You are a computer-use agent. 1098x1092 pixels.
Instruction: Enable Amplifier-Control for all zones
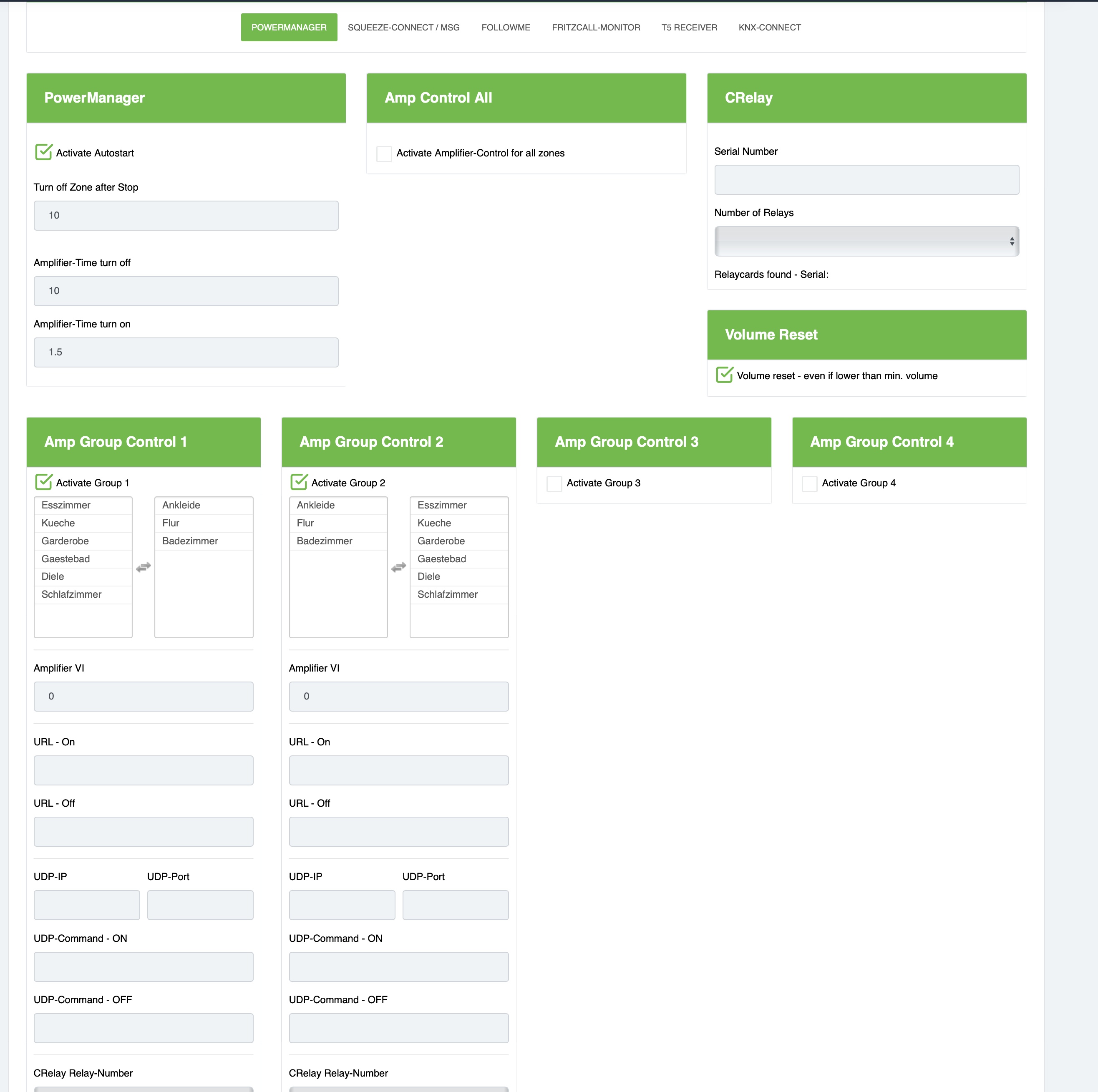coord(384,153)
